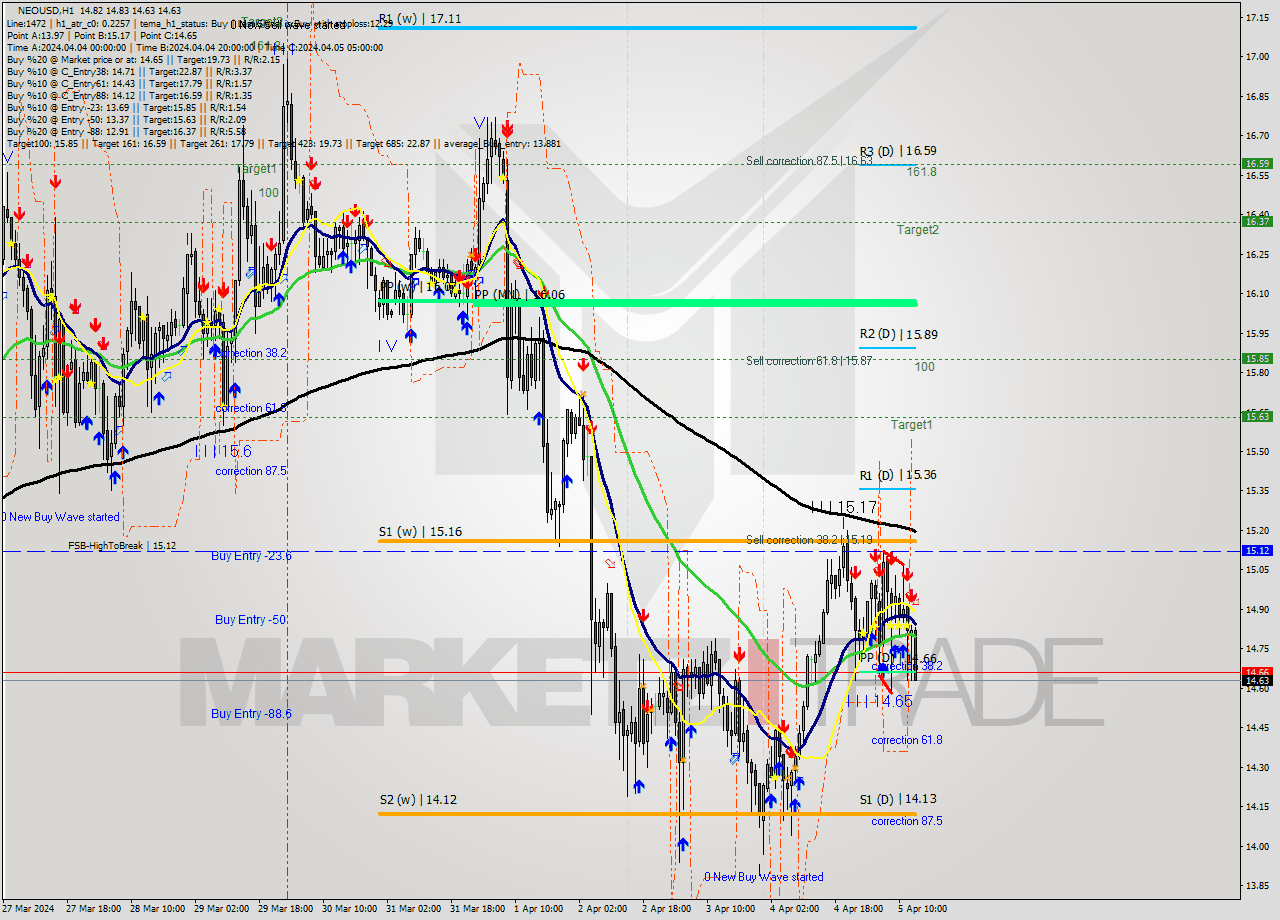This screenshot has height=920, width=1280.
Task: Select the green 15.85 price tag
Action: 1257,358
